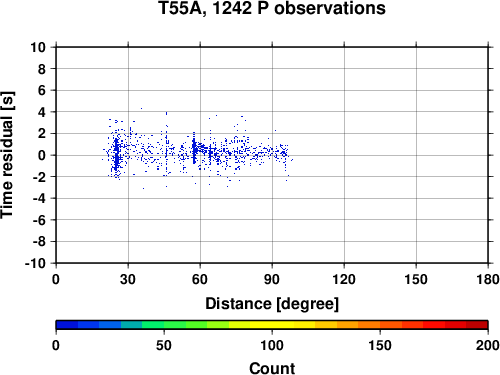Click the Count colorbar label

click(272, 368)
